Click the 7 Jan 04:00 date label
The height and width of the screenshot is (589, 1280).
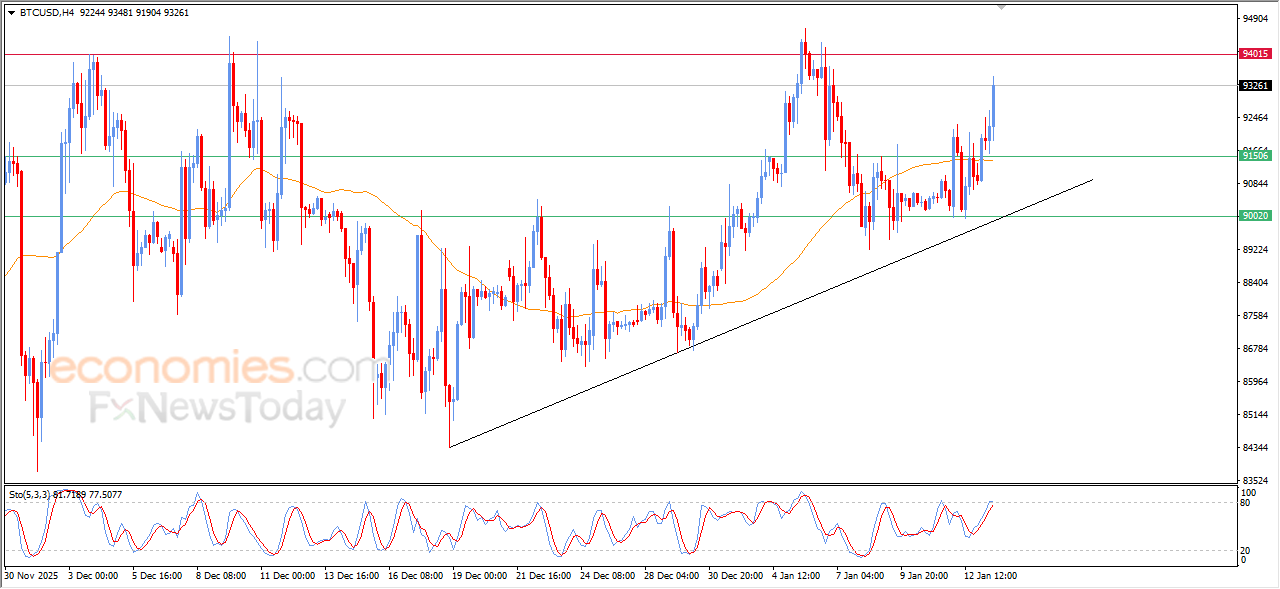point(862,576)
